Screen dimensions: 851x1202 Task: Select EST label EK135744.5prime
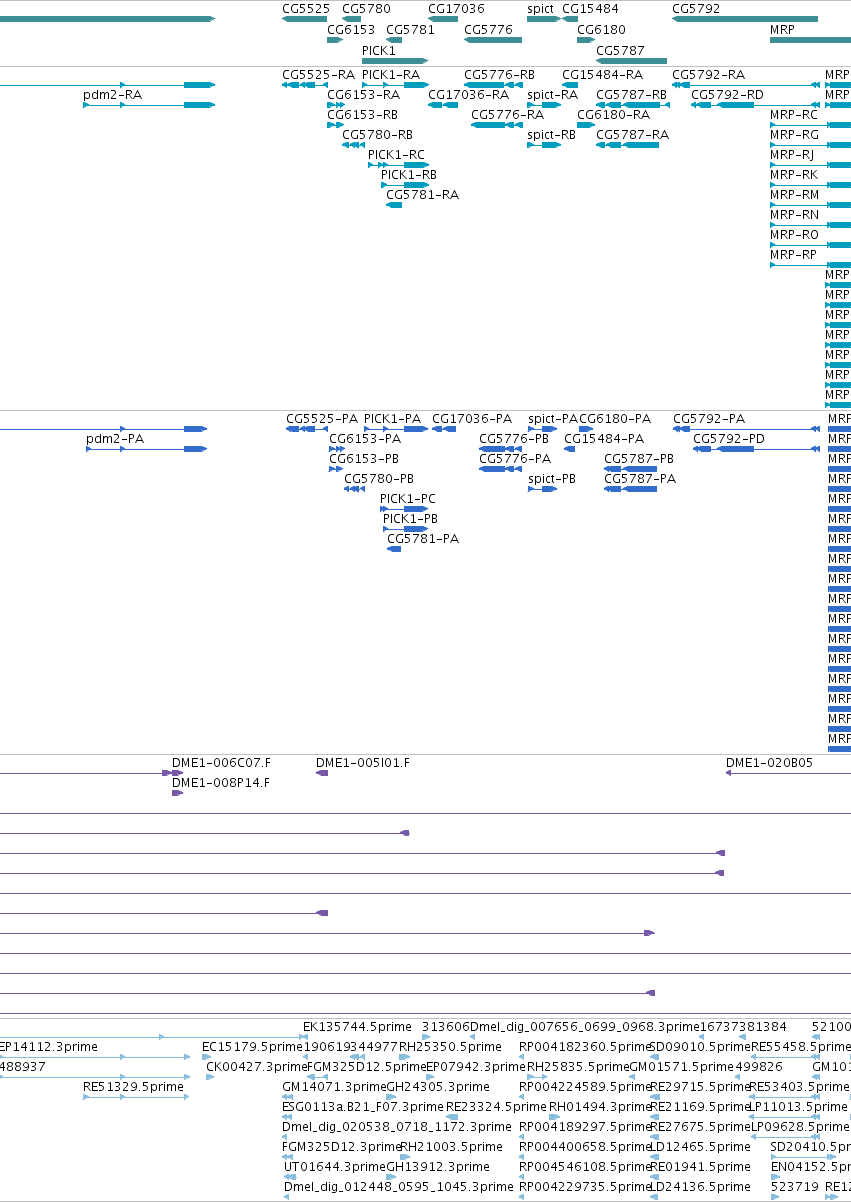coord(357,1027)
